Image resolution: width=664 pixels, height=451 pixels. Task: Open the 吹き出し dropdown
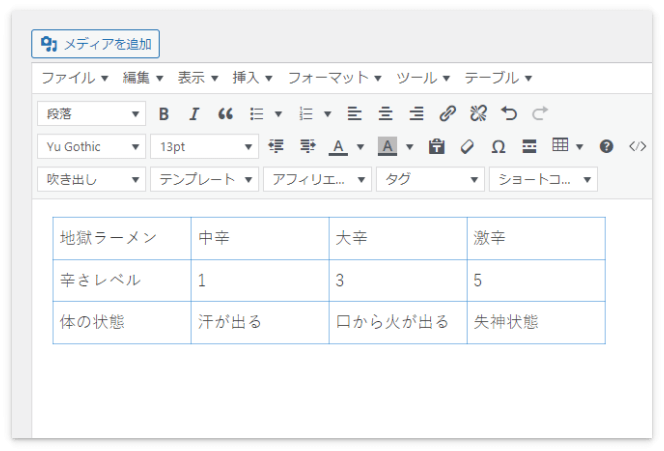91,179
